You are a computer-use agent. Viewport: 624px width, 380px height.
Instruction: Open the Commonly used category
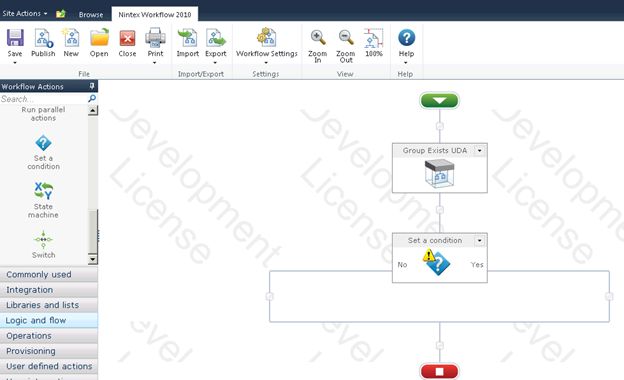pos(49,275)
